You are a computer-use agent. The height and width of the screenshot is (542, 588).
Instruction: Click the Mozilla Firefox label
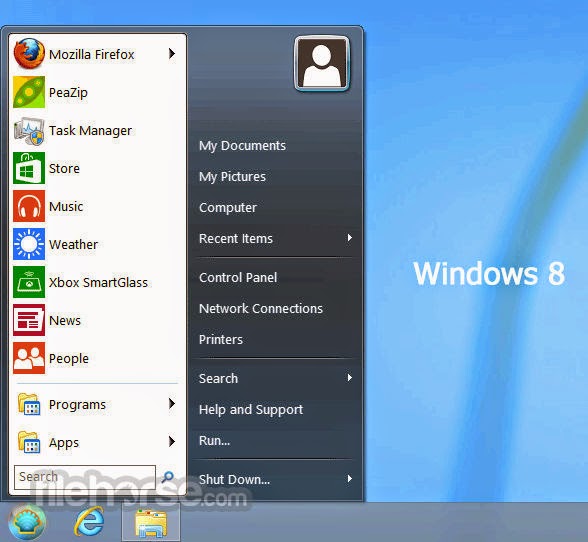tap(92, 55)
